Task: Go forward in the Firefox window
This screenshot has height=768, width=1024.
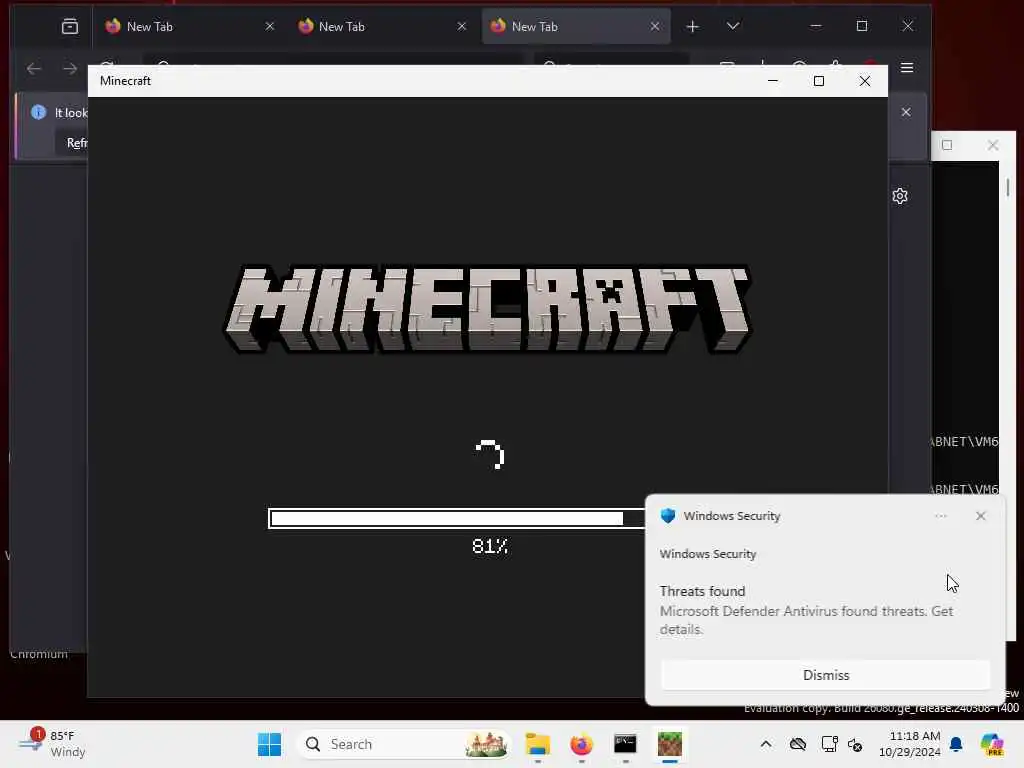Action: 70,69
